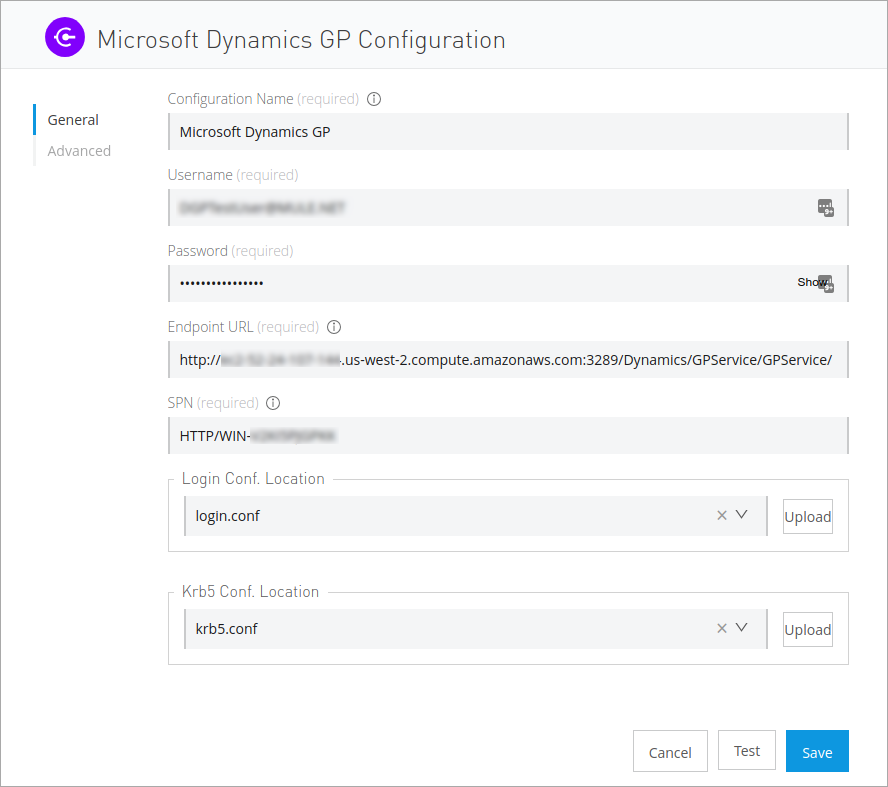Open the login.conf combo box
The height and width of the screenshot is (787, 888).
pos(450,516)
